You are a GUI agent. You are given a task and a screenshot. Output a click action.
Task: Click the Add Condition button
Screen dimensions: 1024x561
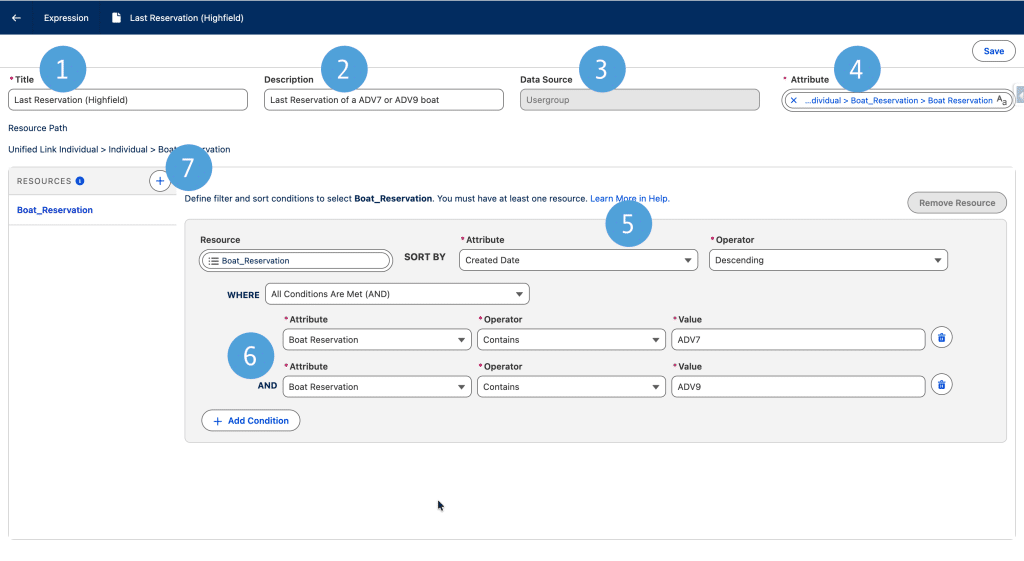coord(250,421)
